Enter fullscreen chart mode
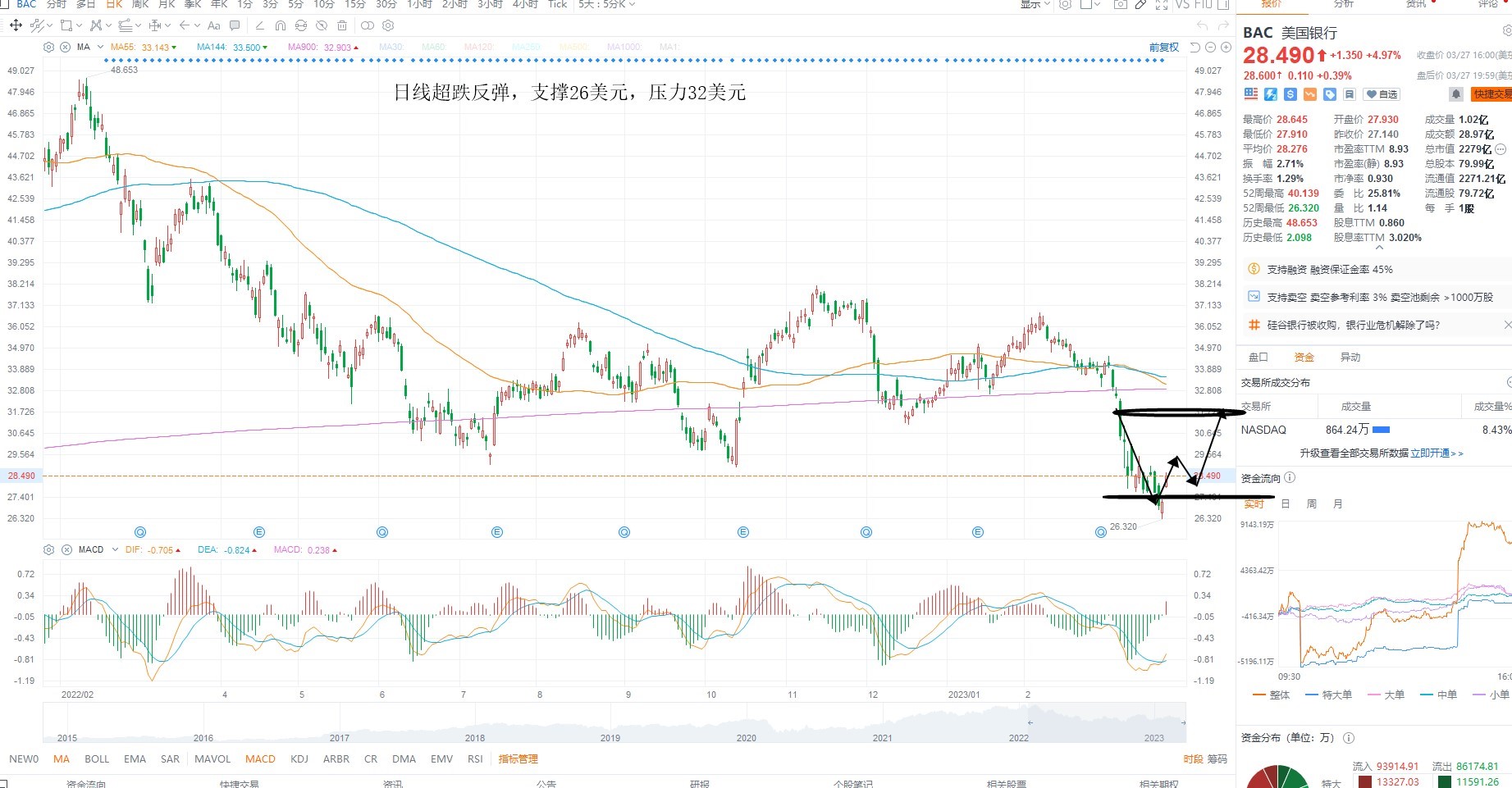This screenshot has width=1512, height=788. [1162, 4]
